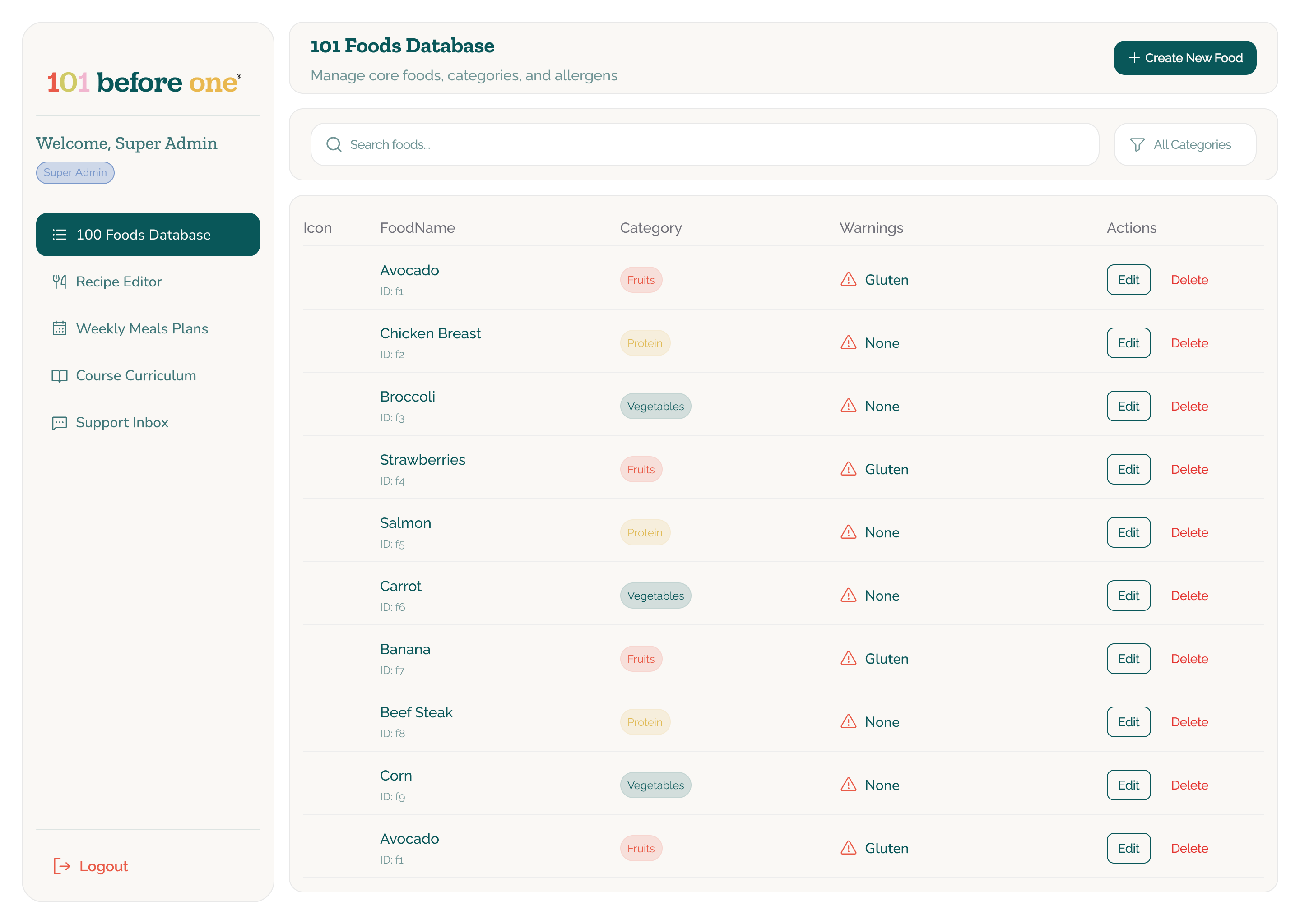Image resolution: width=1300 pixels, height=924 pixels.
Task: Click the Vegetables tag in Broccoli row
Action: pyautogui.click(x=655, y=406)
